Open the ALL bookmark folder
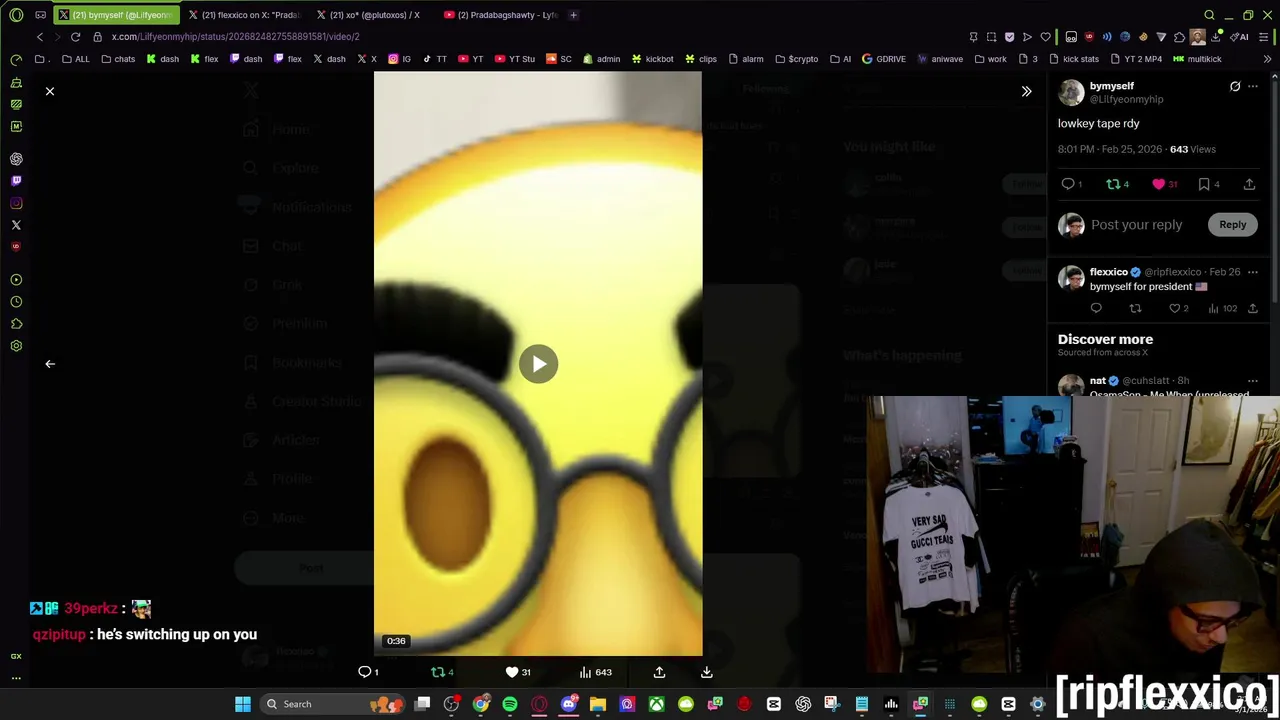The width and height of the screenshot is (1280, 720). click(x=75, y=59)
